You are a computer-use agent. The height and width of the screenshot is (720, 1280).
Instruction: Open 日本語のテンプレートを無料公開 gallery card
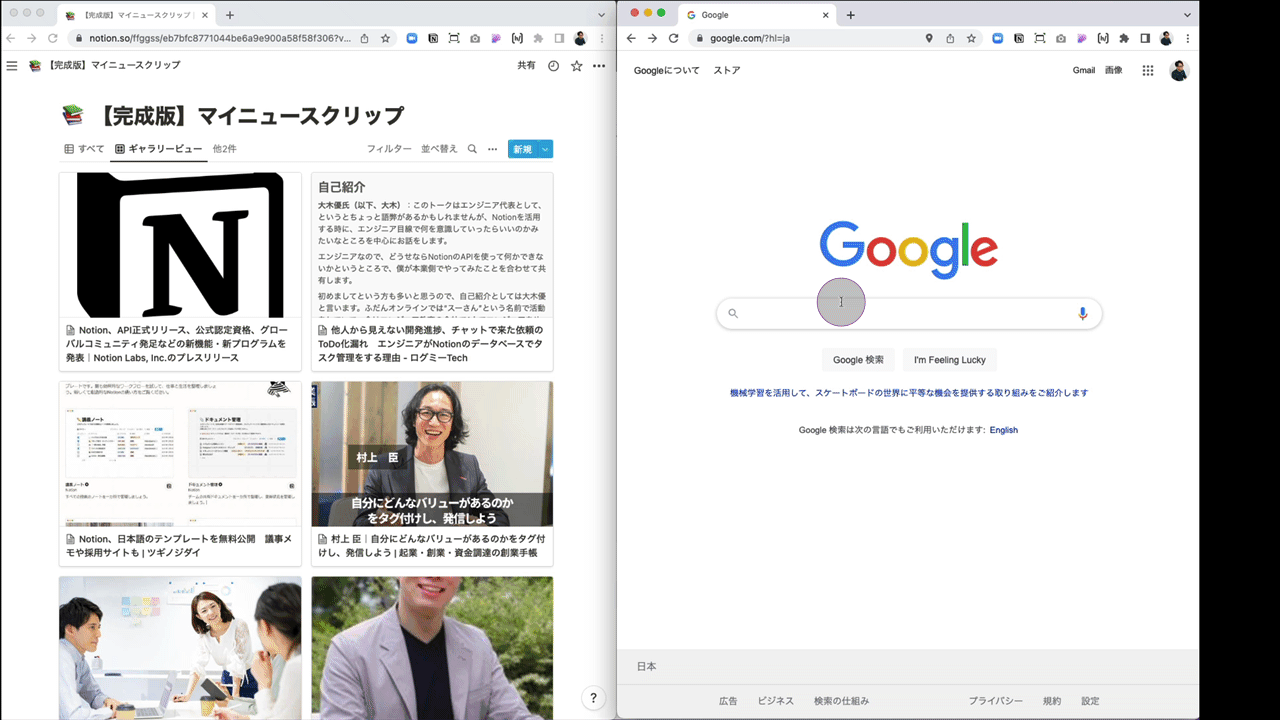pyautogui.click(x=180, y=473)
